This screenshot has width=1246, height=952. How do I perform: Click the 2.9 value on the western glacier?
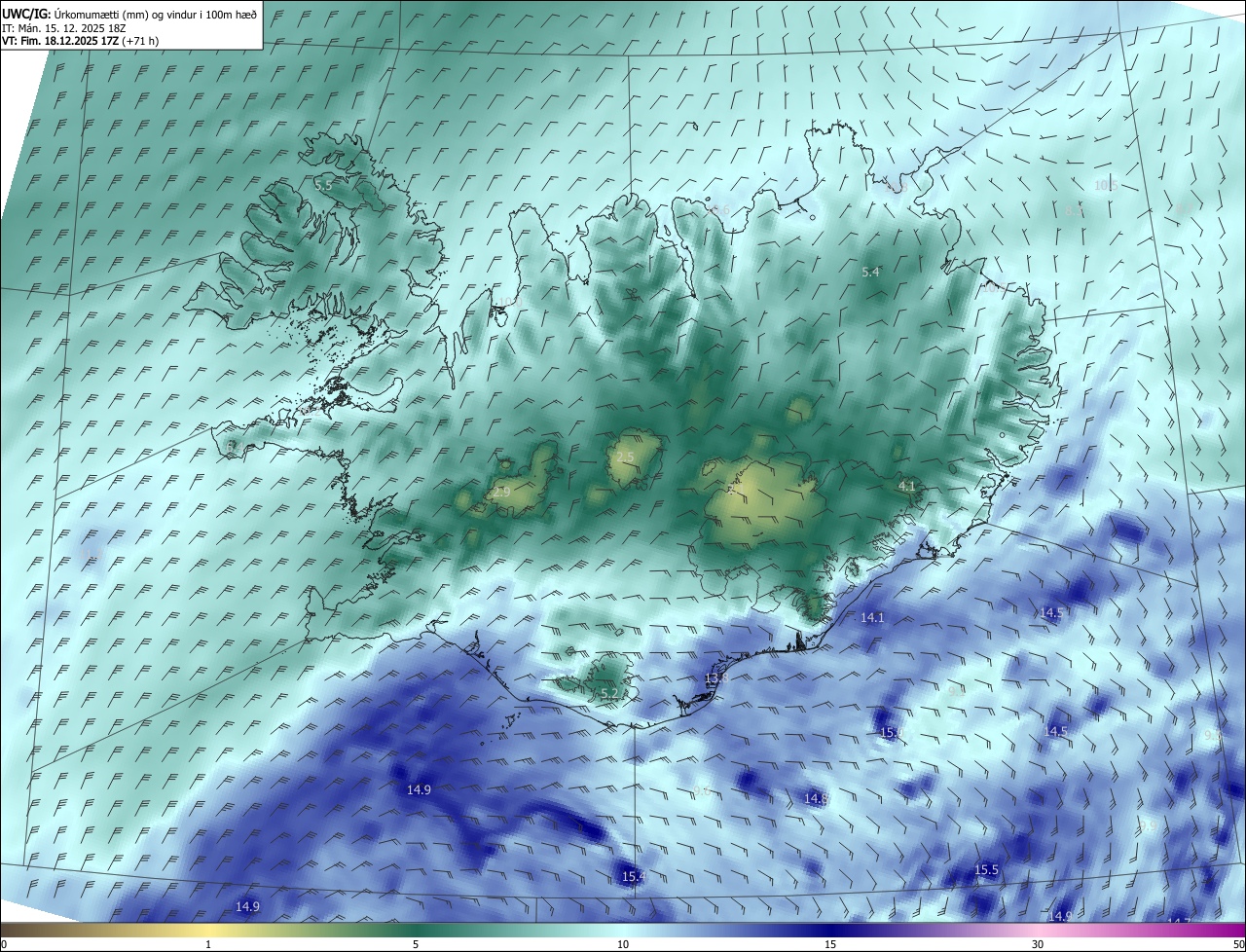click(501, 493)
